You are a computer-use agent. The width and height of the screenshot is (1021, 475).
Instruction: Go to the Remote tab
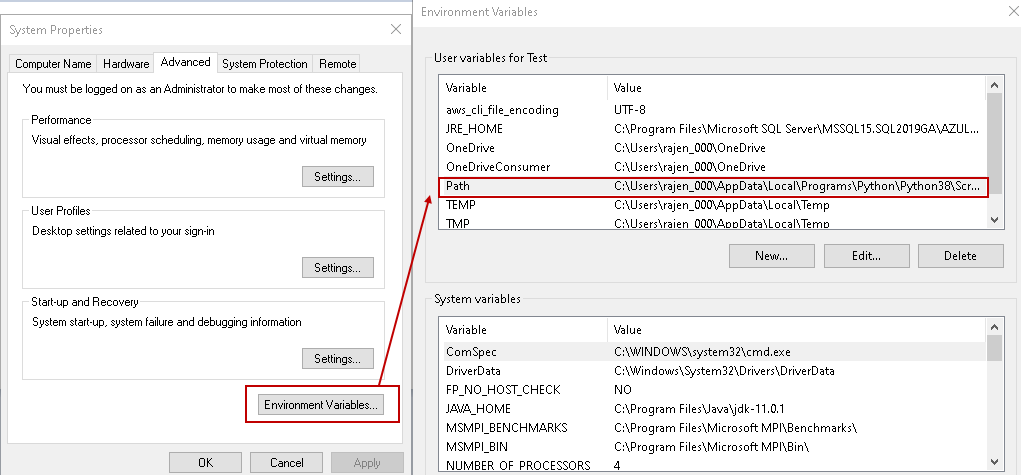point(337,64)
